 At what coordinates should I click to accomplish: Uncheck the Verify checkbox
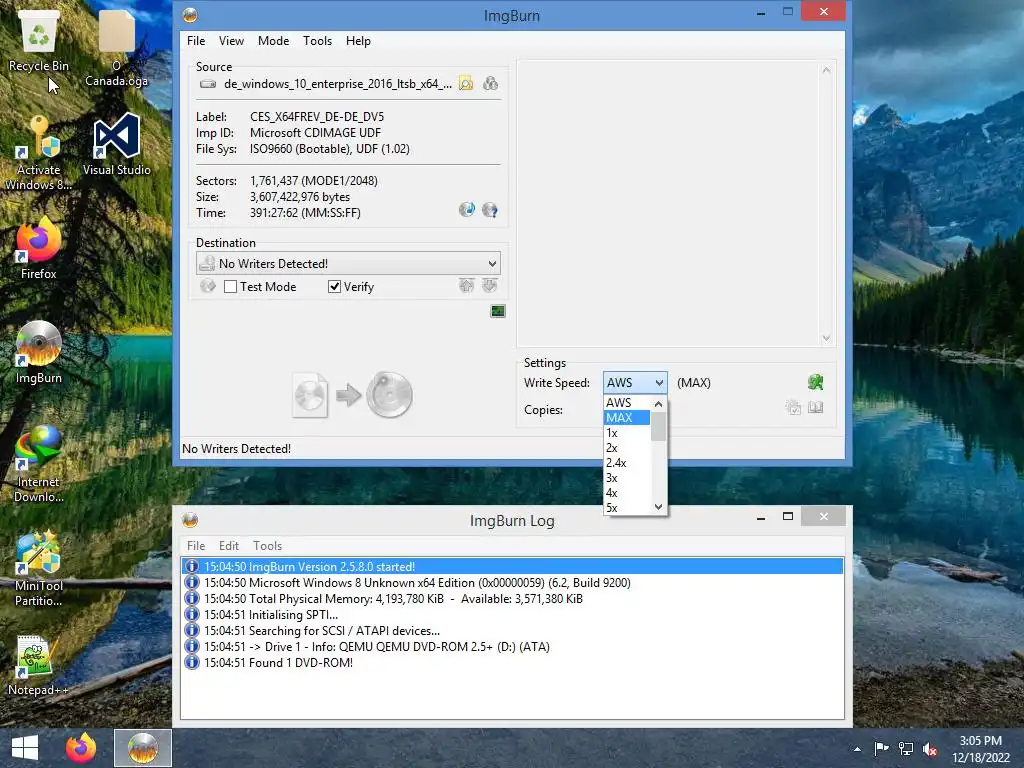[x=334, y=287]
